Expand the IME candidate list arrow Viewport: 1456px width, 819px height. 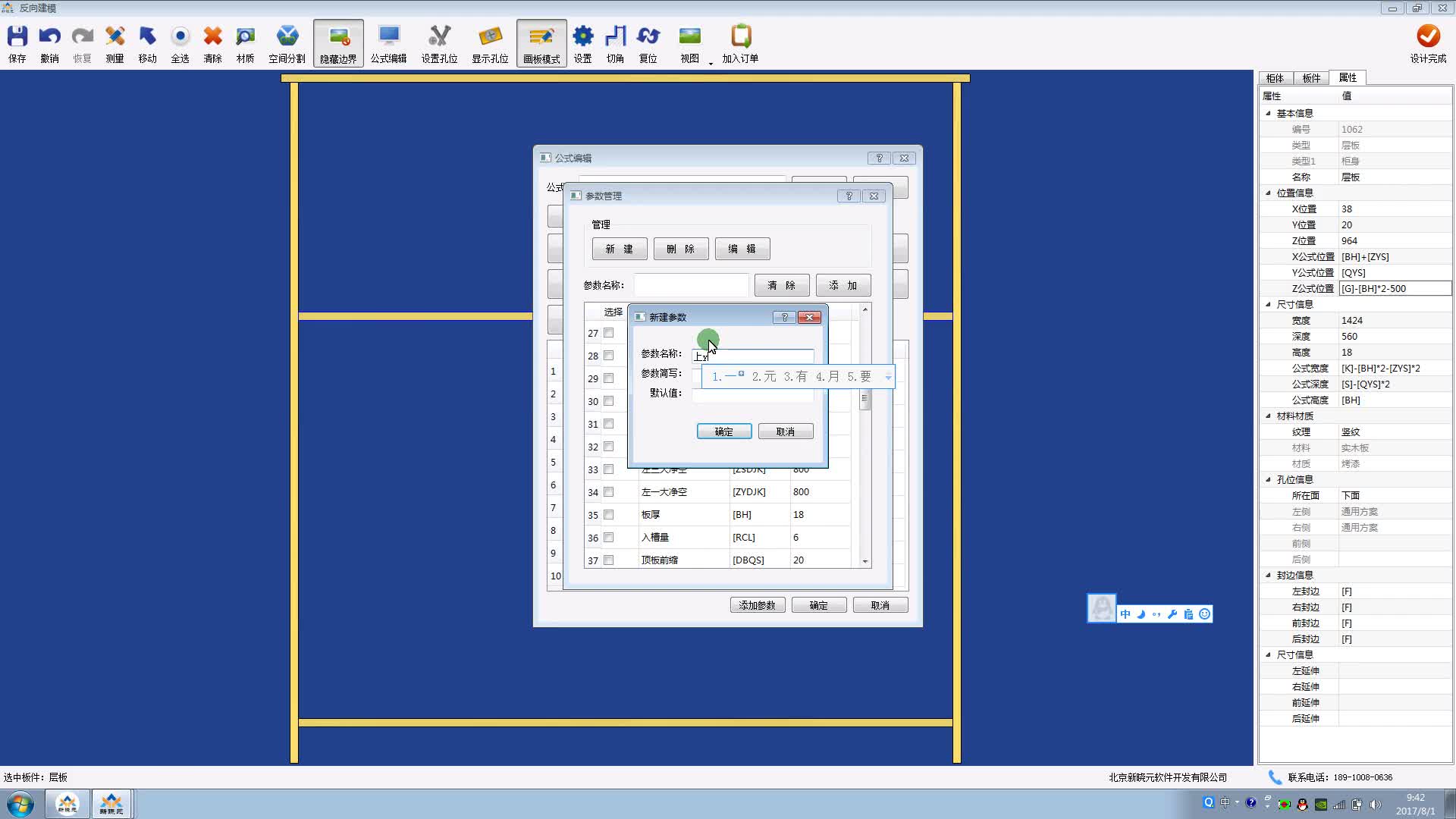[x=888, y=377]
